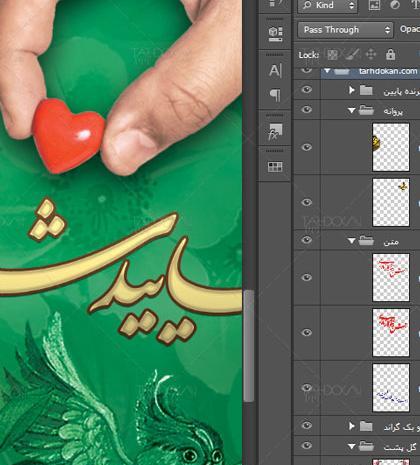The width and height of the screenshot is (420, 465).
Task: Open the 3D panel icon
Action: 275,34
